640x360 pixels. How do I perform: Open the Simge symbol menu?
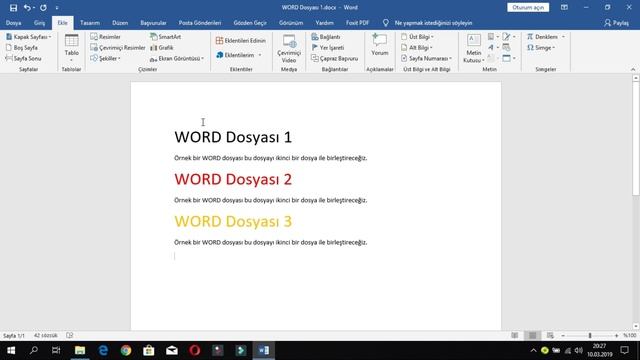tap(541, 48)
